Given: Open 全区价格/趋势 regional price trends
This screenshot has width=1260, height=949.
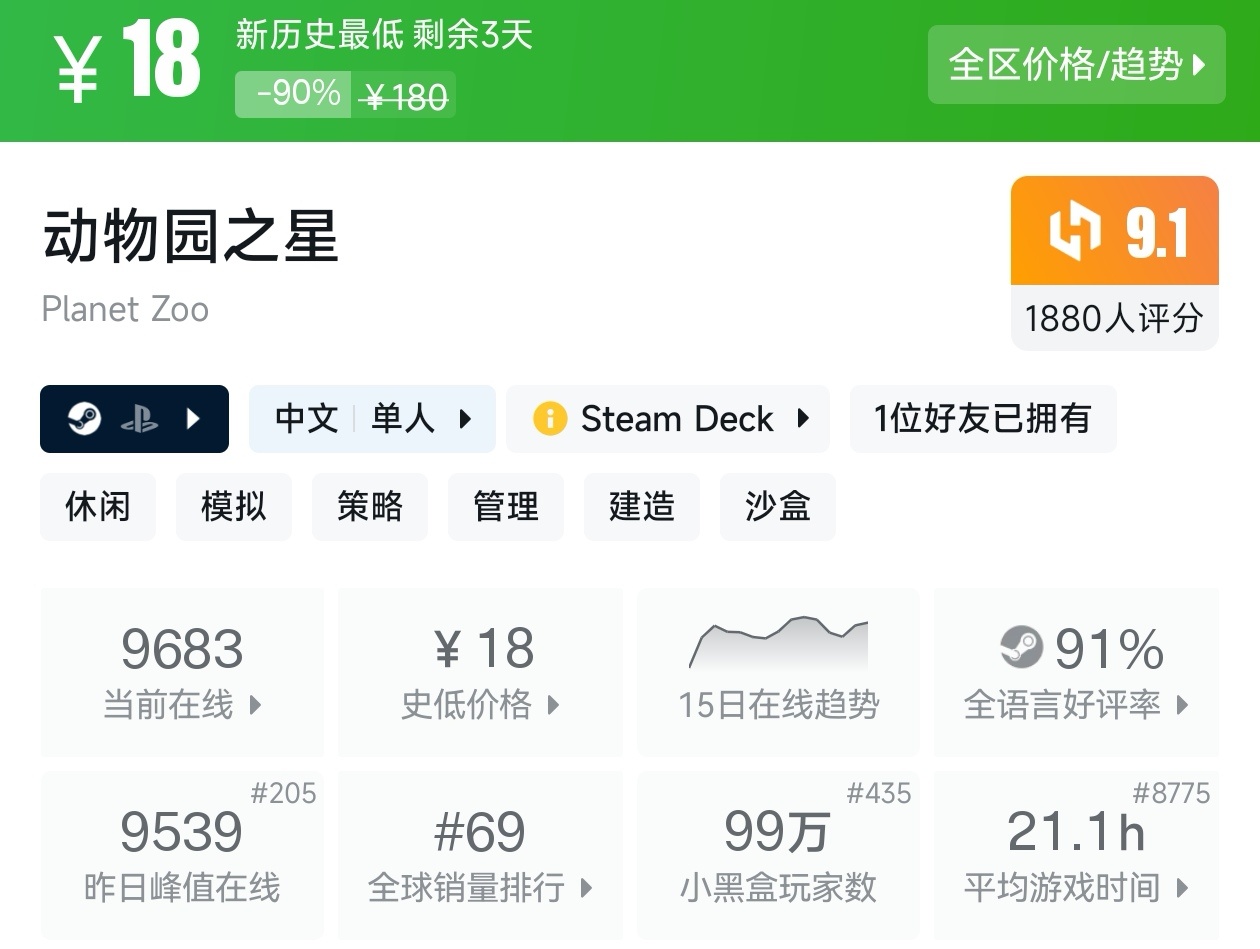Looking at the screenshot, I should (1076, 65).
